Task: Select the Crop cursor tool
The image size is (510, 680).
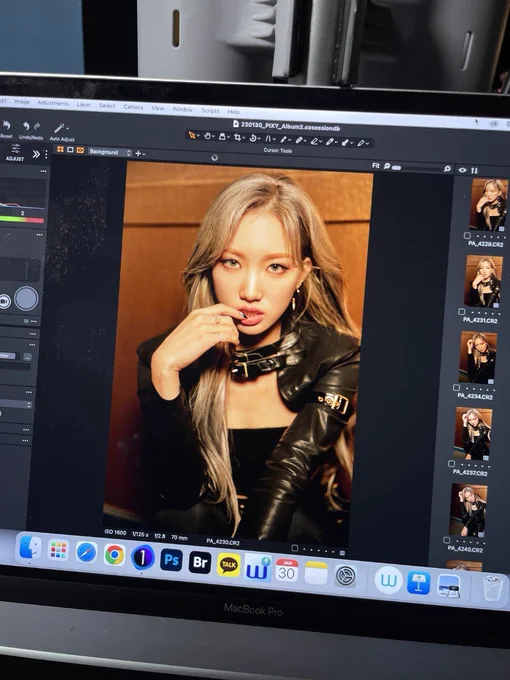Action: pos(237,137)
